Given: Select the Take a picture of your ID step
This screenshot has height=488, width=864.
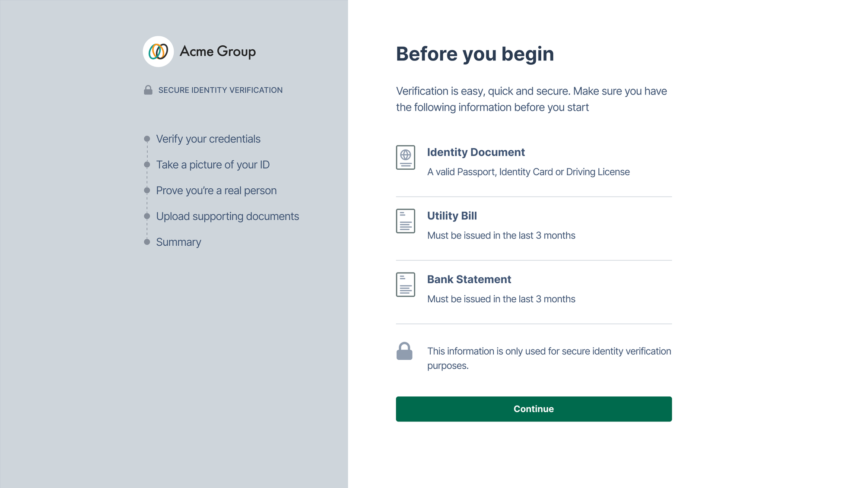Looking at the screenshot, I should 213,165.
